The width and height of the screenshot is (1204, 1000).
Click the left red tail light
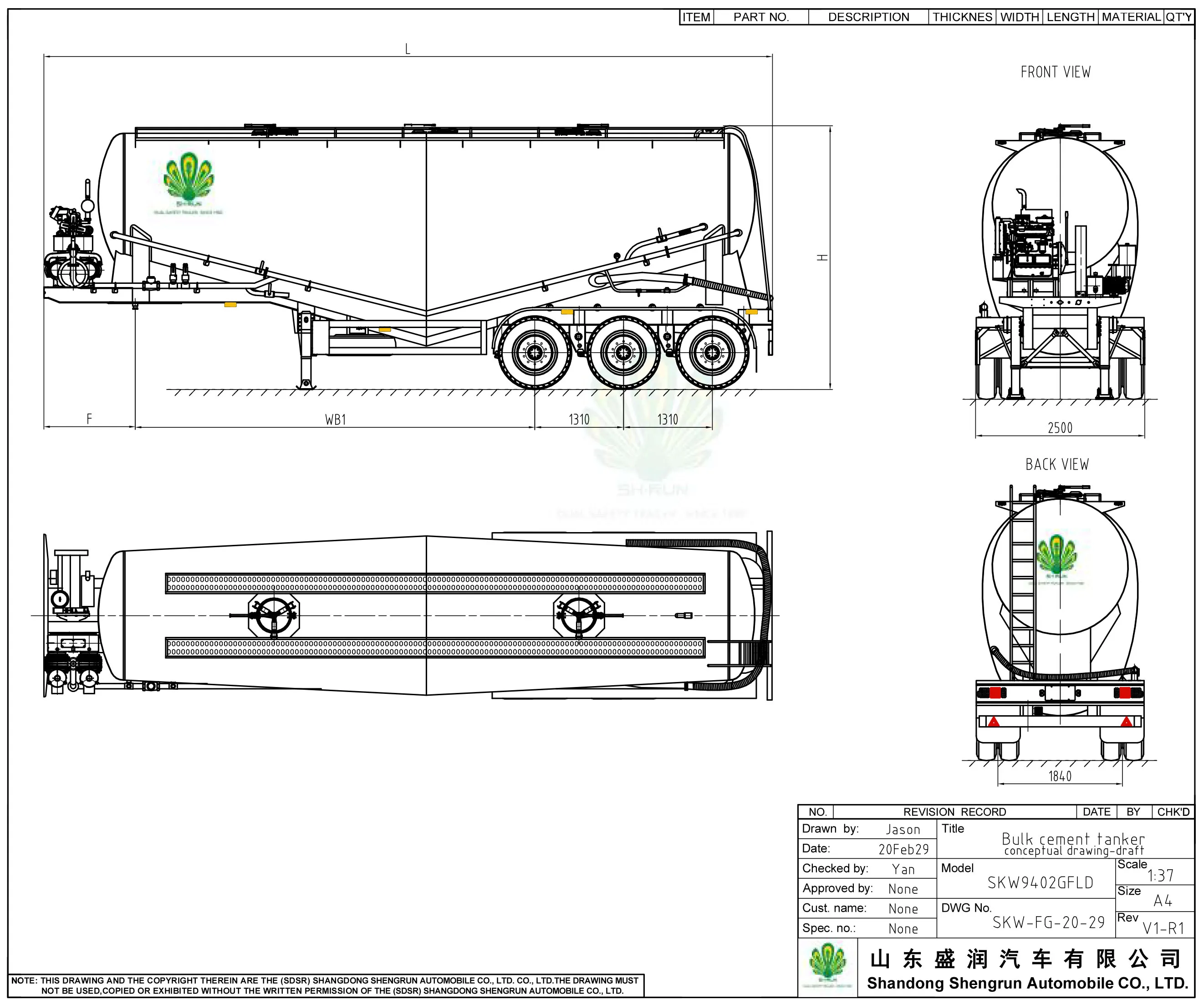point(995,692)
